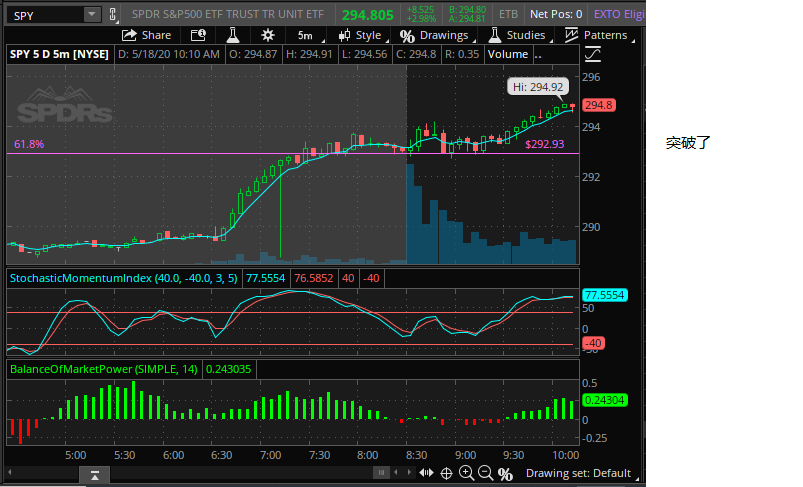Click the small left navigation arrow
This screenshot has width=803, height=487.
click(395, 473)
